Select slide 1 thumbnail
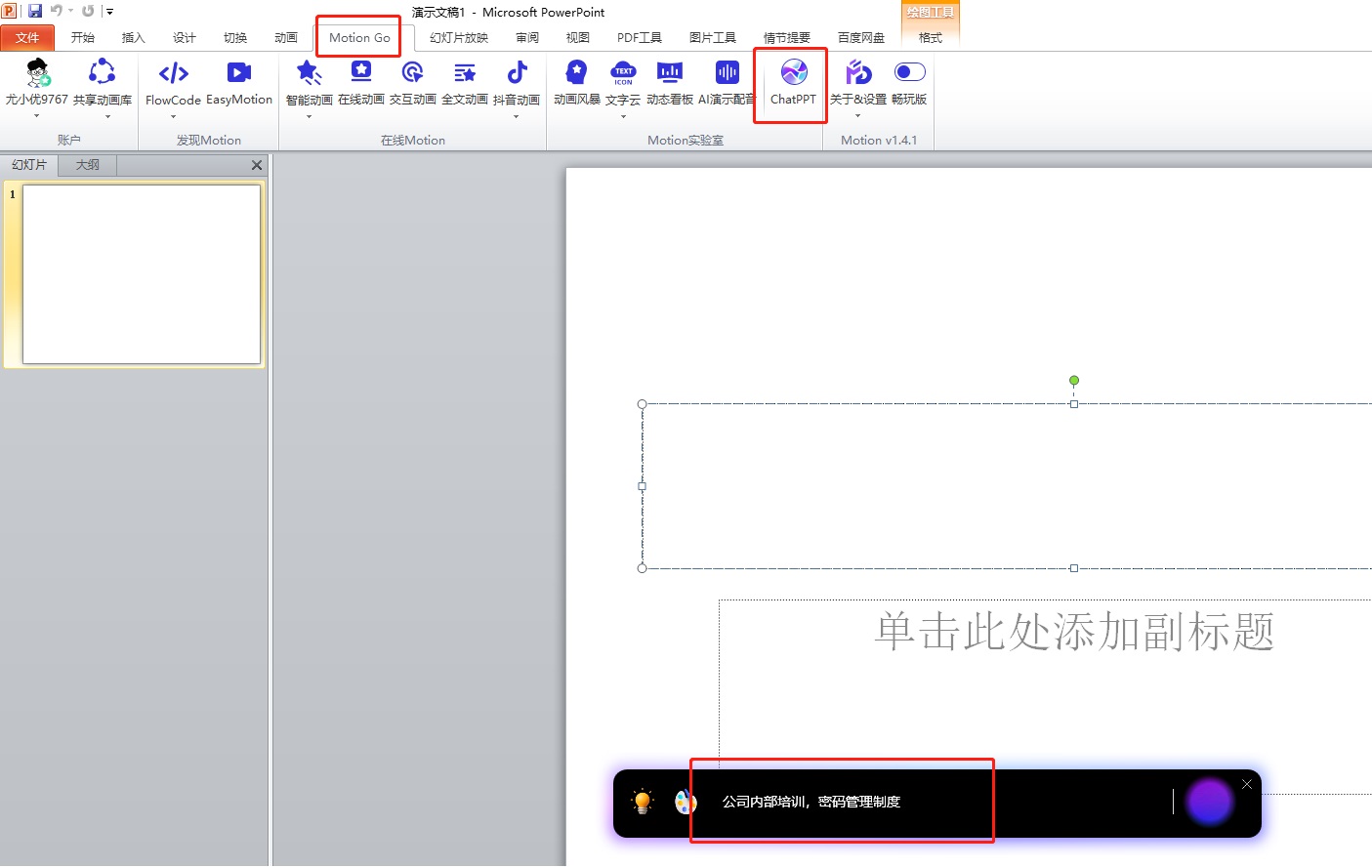 (x=142, y=274)
